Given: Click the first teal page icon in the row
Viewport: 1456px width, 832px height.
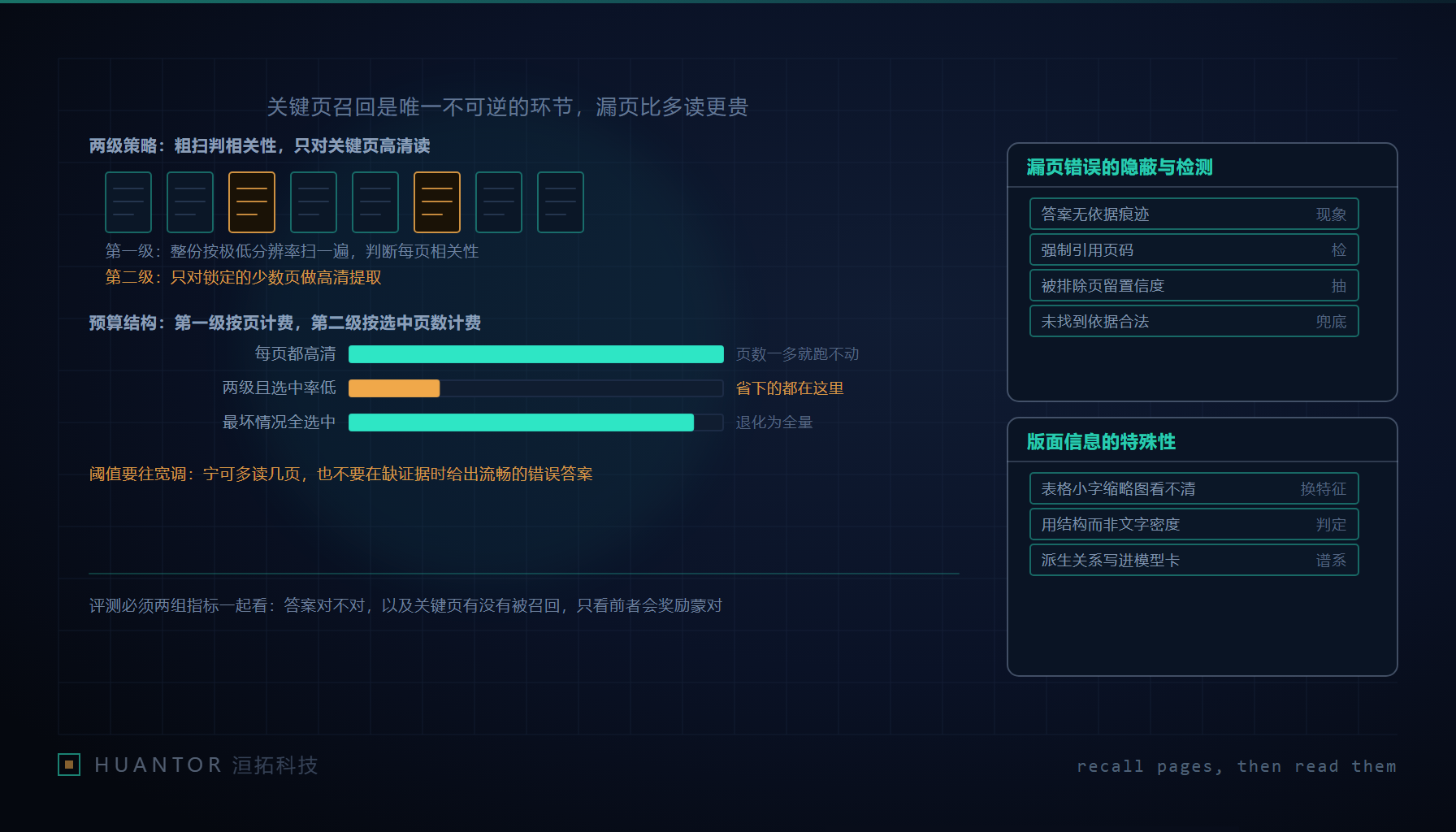Looking at the screenshot, I should tap(128, 202).
